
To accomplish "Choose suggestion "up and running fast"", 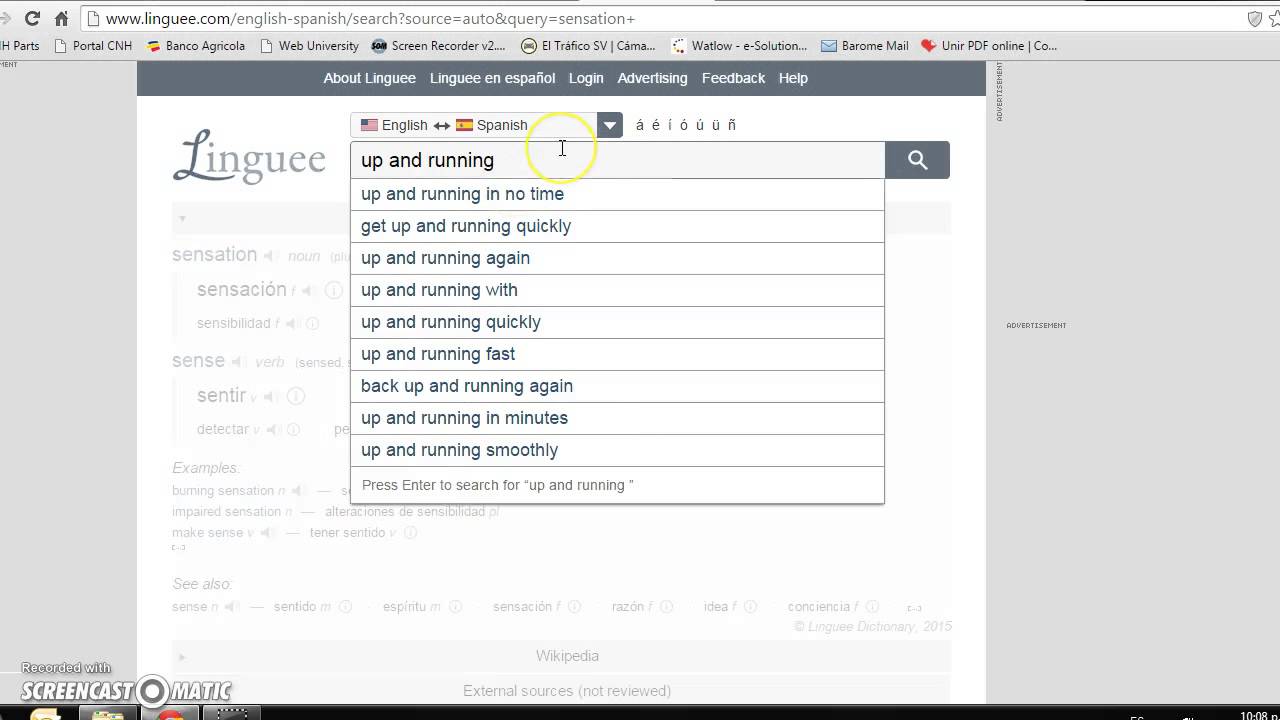I will click(x=617, y=354).
